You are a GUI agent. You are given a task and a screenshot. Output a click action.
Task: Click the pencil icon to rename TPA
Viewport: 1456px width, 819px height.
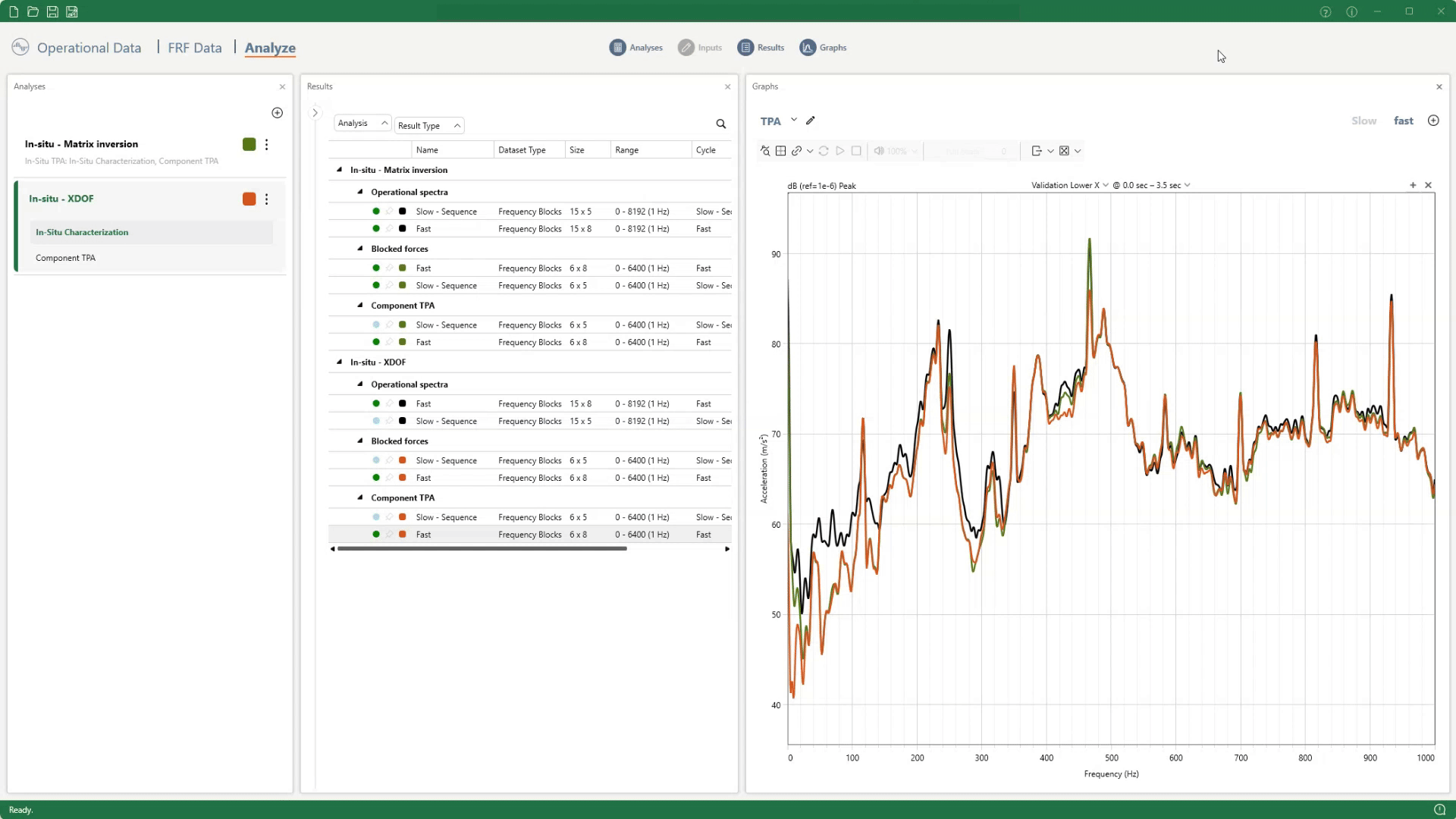tap(811, 121)
